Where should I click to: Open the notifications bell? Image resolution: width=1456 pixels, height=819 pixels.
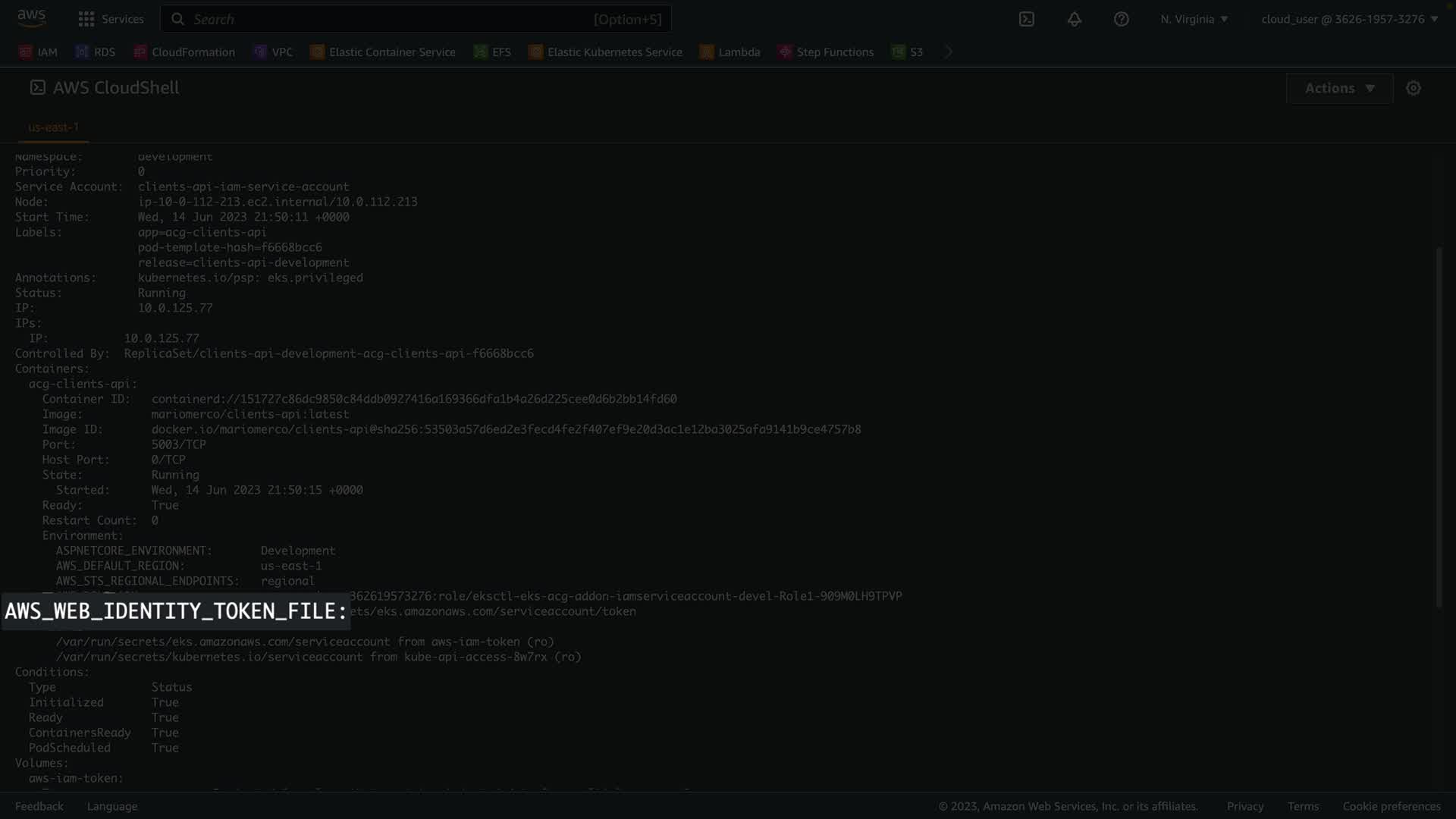(x=1074, y=19)
